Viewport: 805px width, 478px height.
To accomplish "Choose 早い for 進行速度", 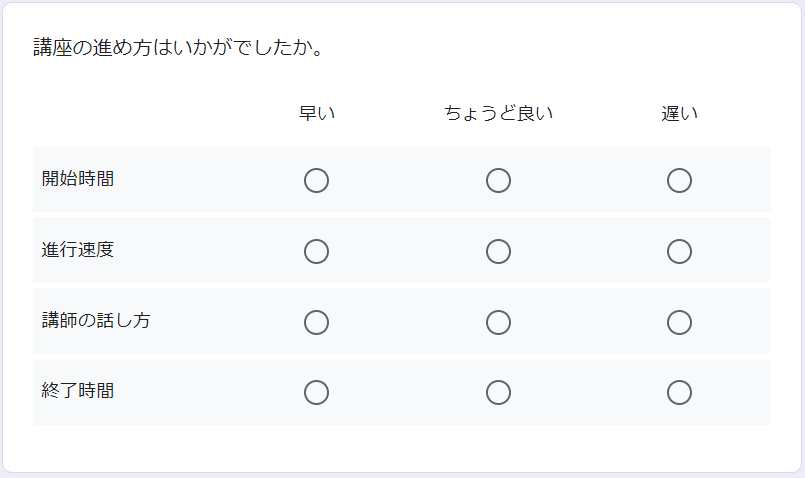I will click(x=316, y=251).
